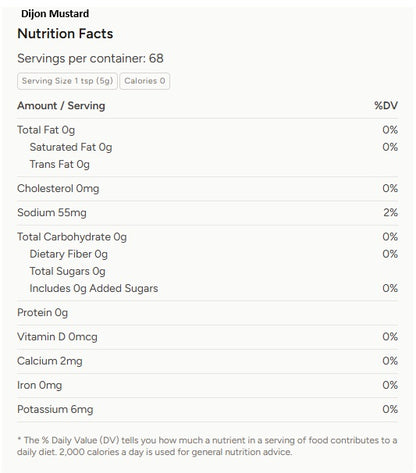Click the Calories 0 badge
416x473 pixels.
click(x=145, y=81)
